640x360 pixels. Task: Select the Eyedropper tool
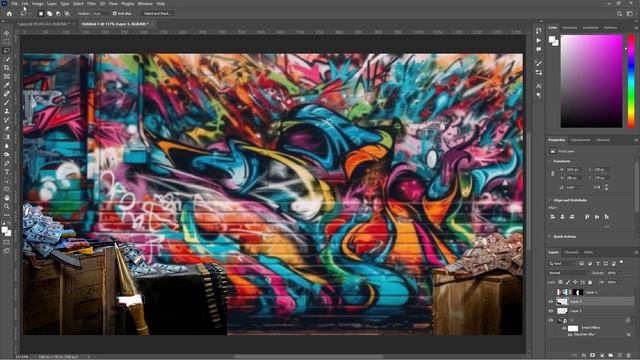click(7, 85)
